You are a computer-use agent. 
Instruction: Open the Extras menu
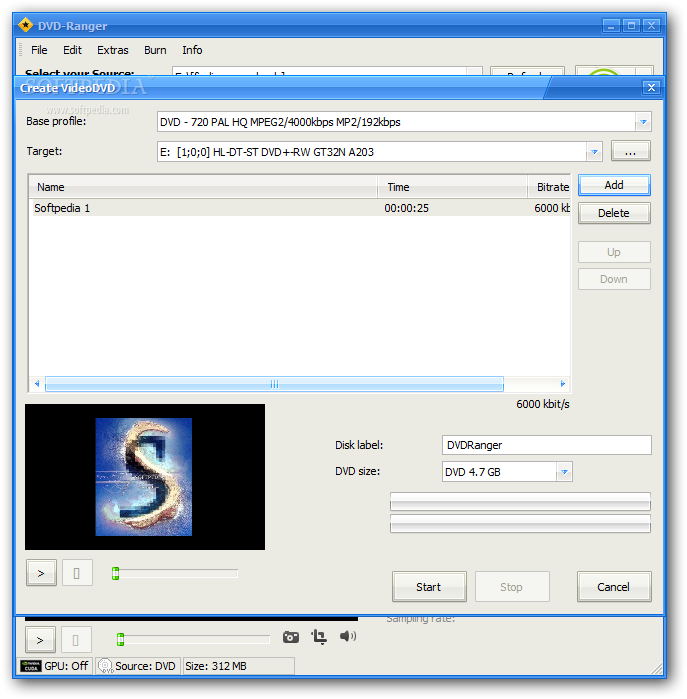click(x=113, y=50)
